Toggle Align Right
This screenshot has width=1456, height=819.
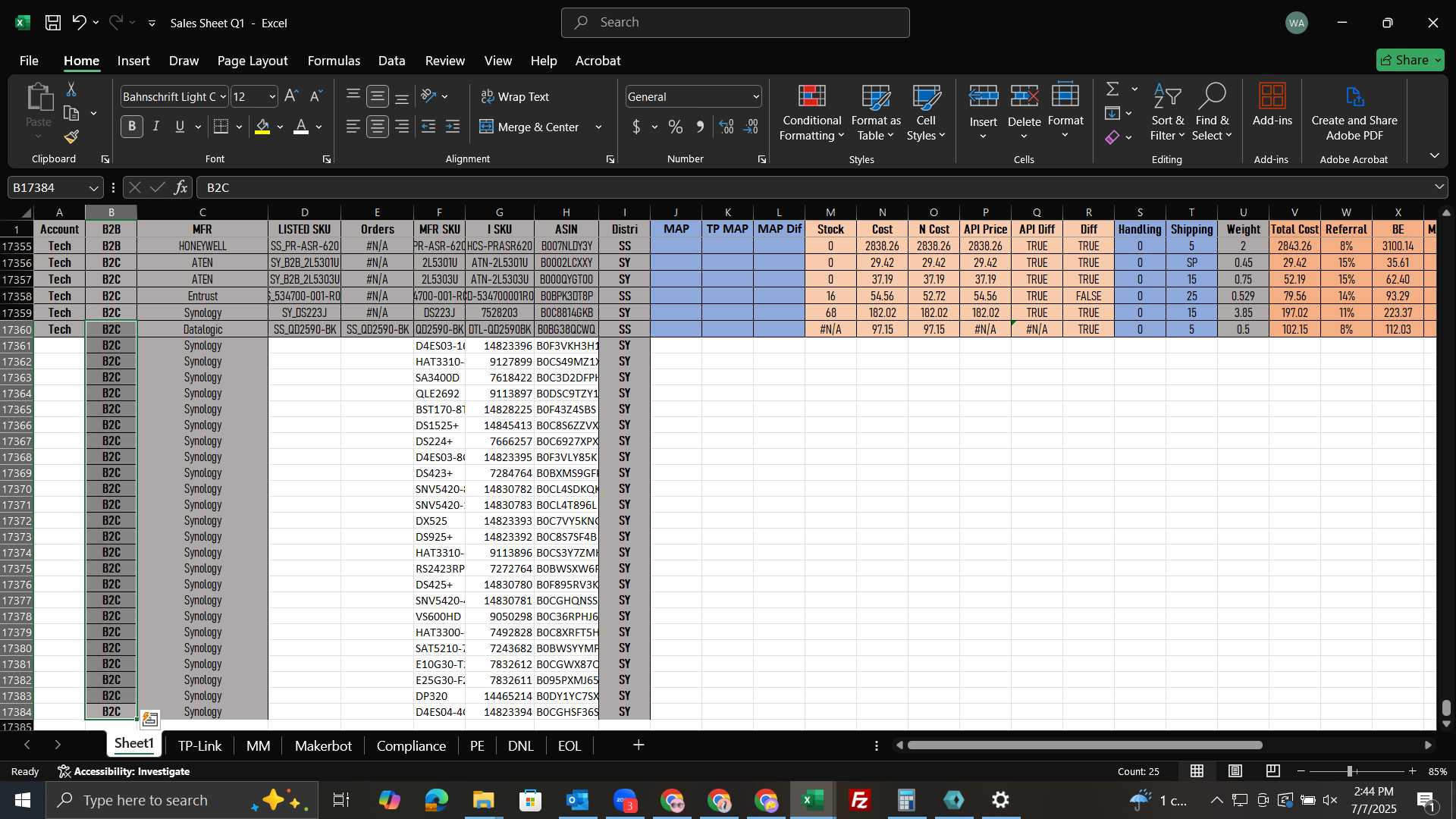pyautogui.click(x=402, y=127)
